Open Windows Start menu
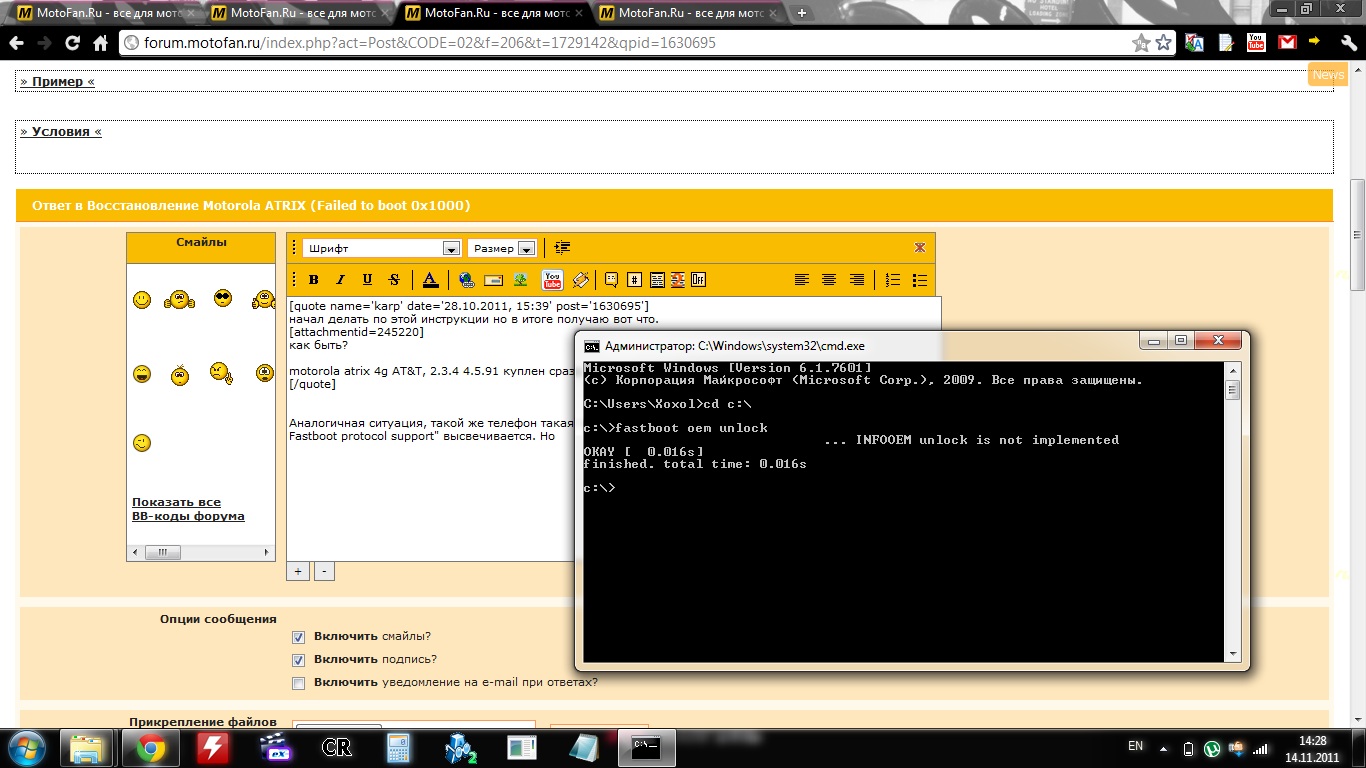 [x=26, y=747]
